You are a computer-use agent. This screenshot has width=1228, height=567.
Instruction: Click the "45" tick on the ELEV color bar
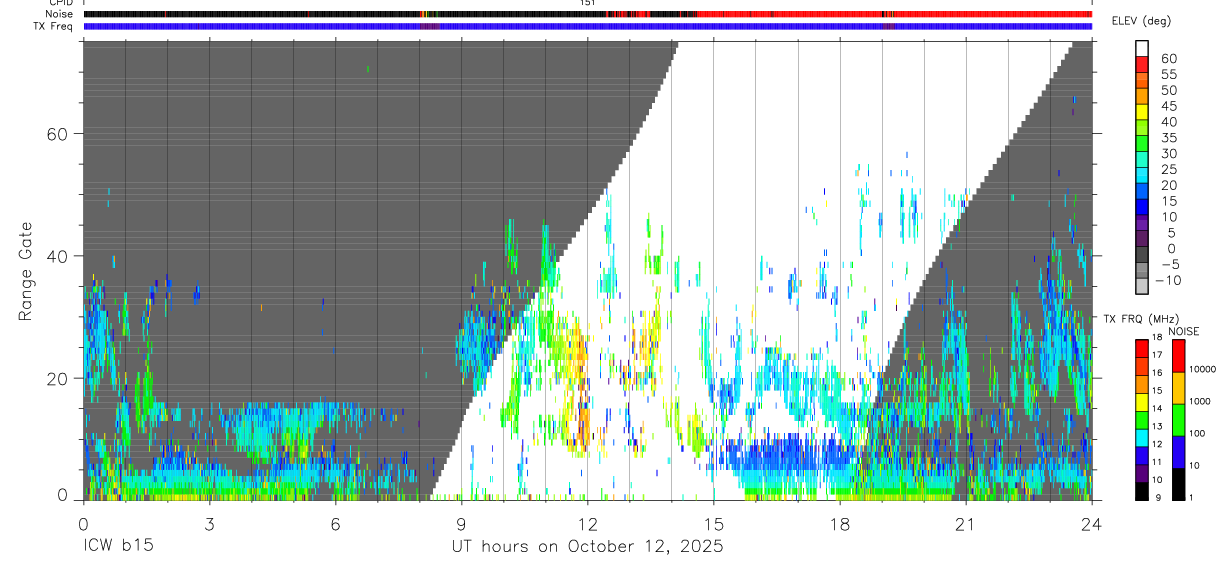(1169, 106)
